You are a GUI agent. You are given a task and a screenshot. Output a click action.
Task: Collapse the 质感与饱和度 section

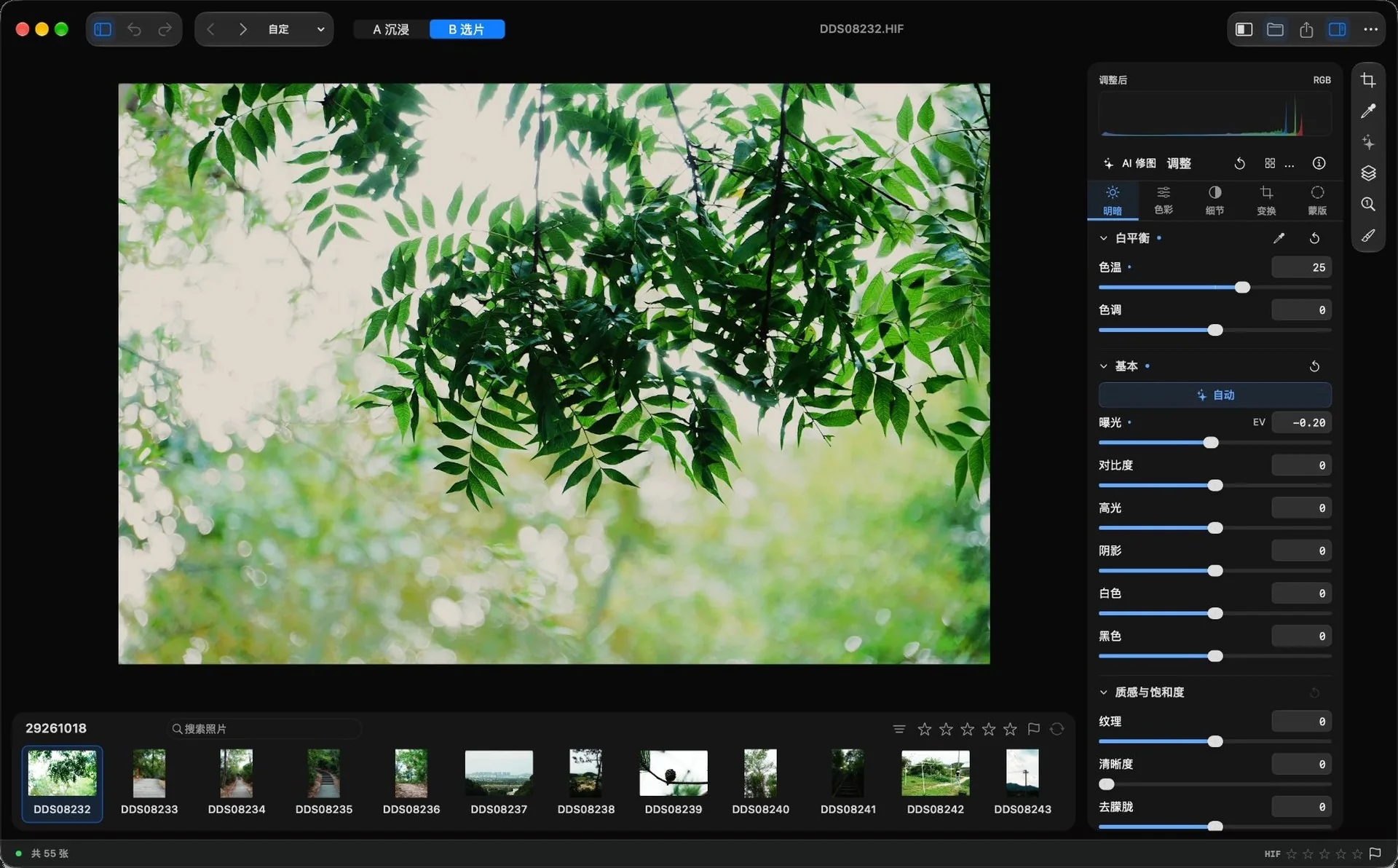1103,693
